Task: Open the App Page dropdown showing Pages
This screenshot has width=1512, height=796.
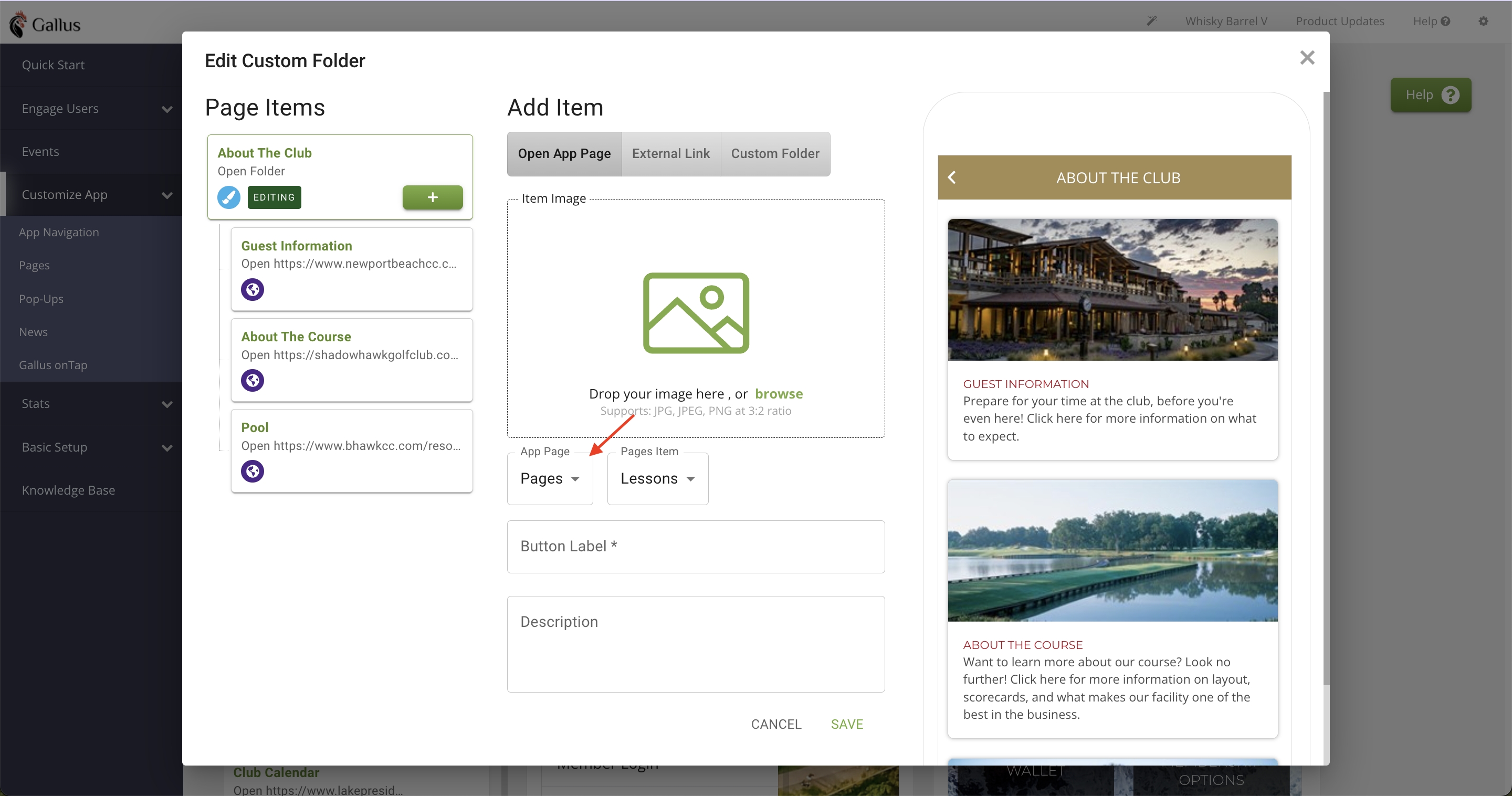Action: 550,478
